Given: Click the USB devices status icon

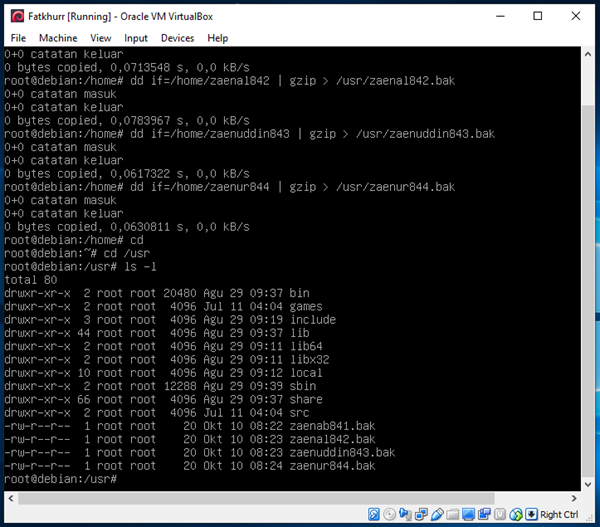Looking at the screenshot, I should pyautogui.click(x=437, y=514).
